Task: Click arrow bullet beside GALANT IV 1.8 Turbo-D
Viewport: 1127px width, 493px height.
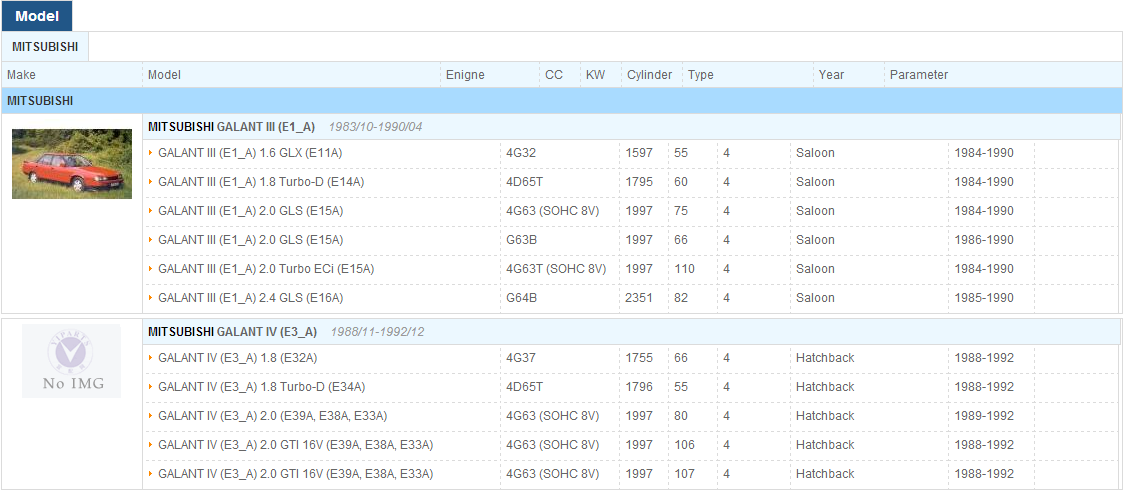Action: 151,387
